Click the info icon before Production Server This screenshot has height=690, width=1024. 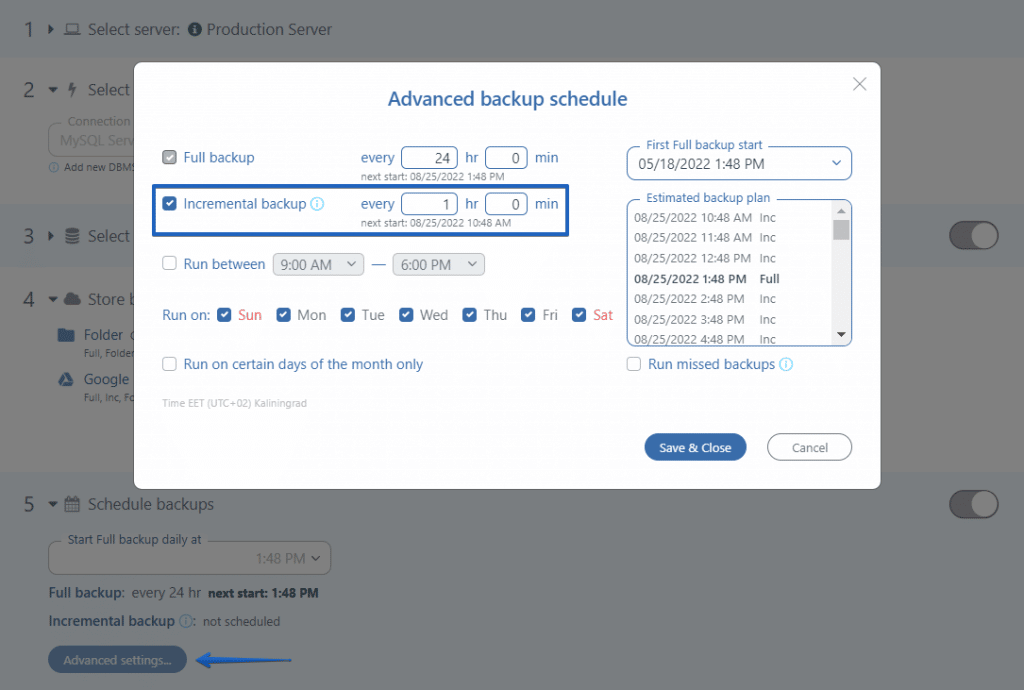[197, 29]
